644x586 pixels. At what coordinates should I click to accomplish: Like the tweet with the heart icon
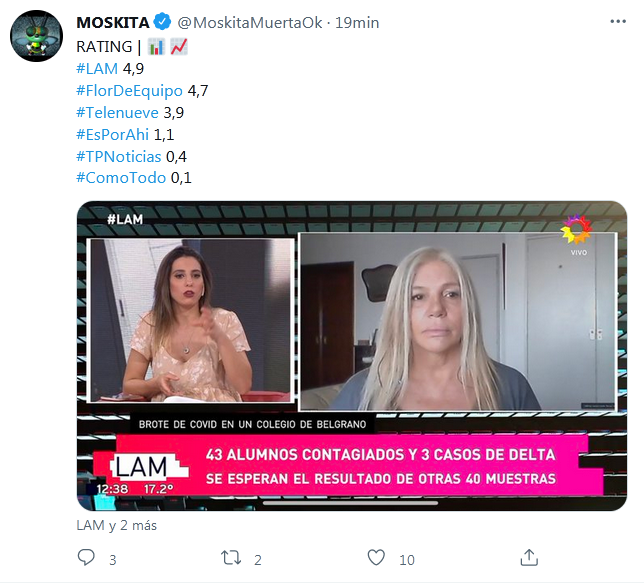click(376, 558)
